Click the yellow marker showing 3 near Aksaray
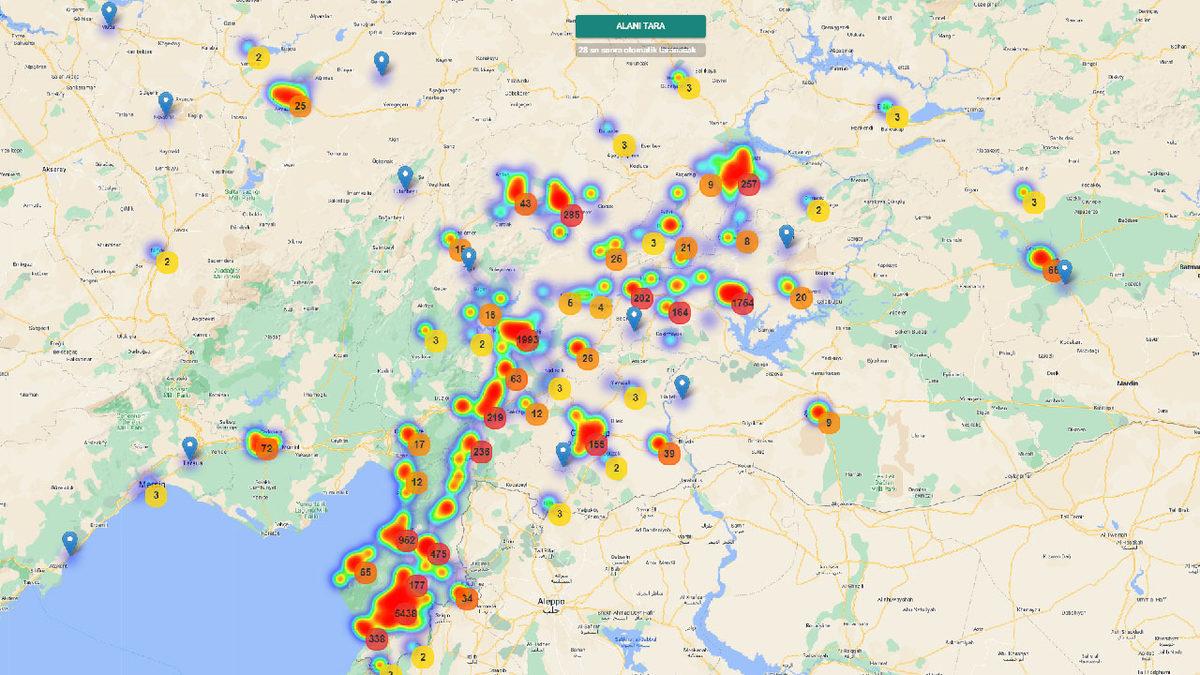Screen dimensions: 1200x675 166,262
